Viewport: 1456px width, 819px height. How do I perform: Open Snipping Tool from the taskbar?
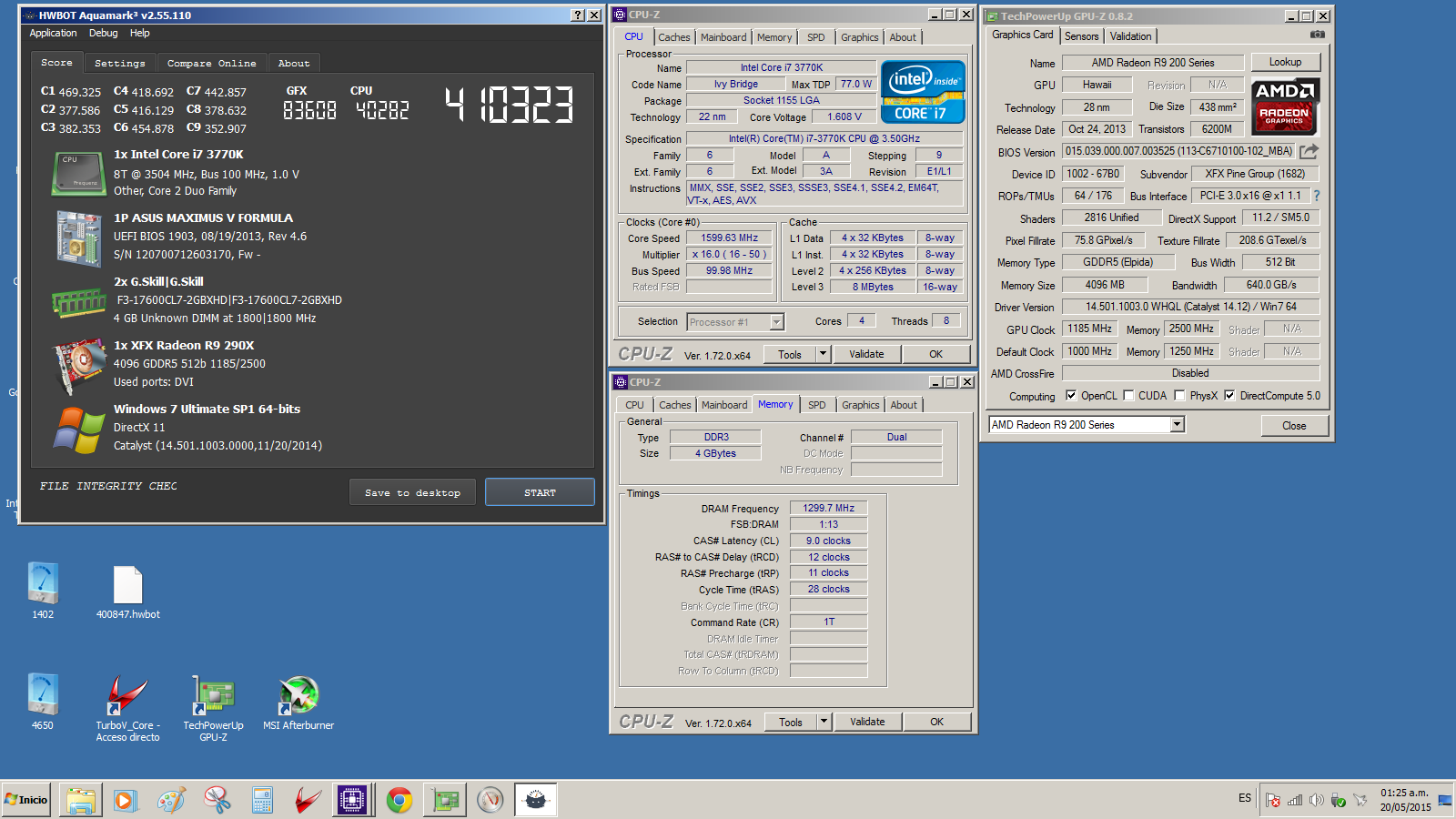coord(217,800)
